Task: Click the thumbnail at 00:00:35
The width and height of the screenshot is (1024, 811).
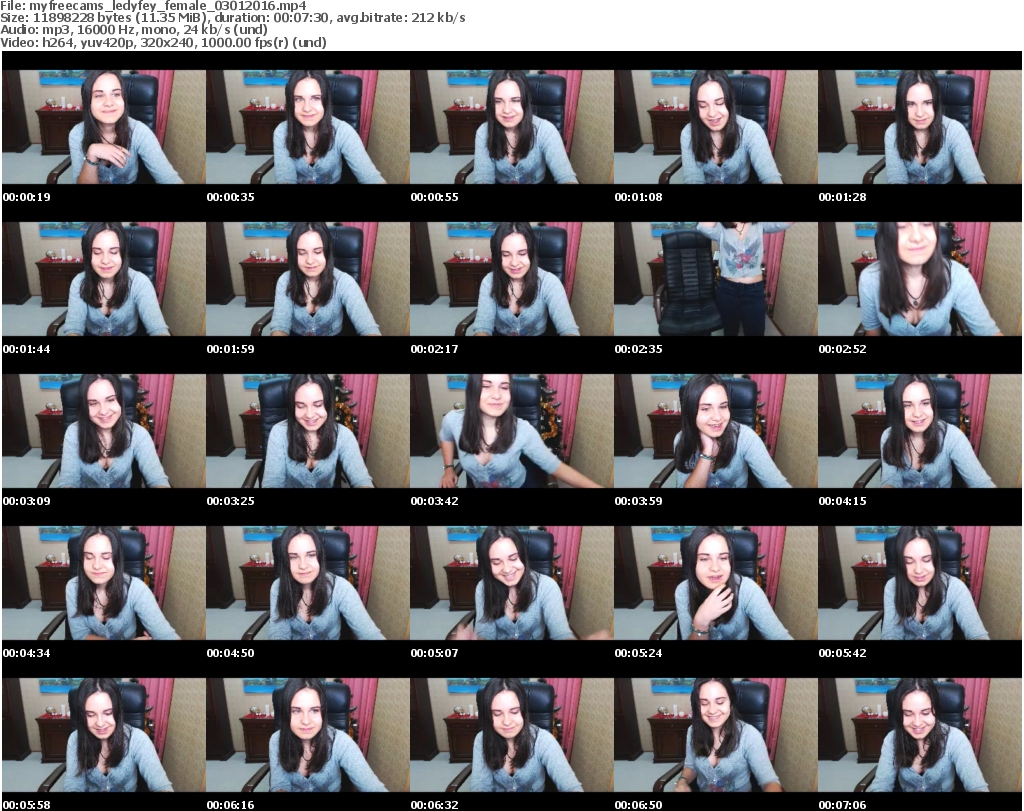Action: [x=308, y=127]
